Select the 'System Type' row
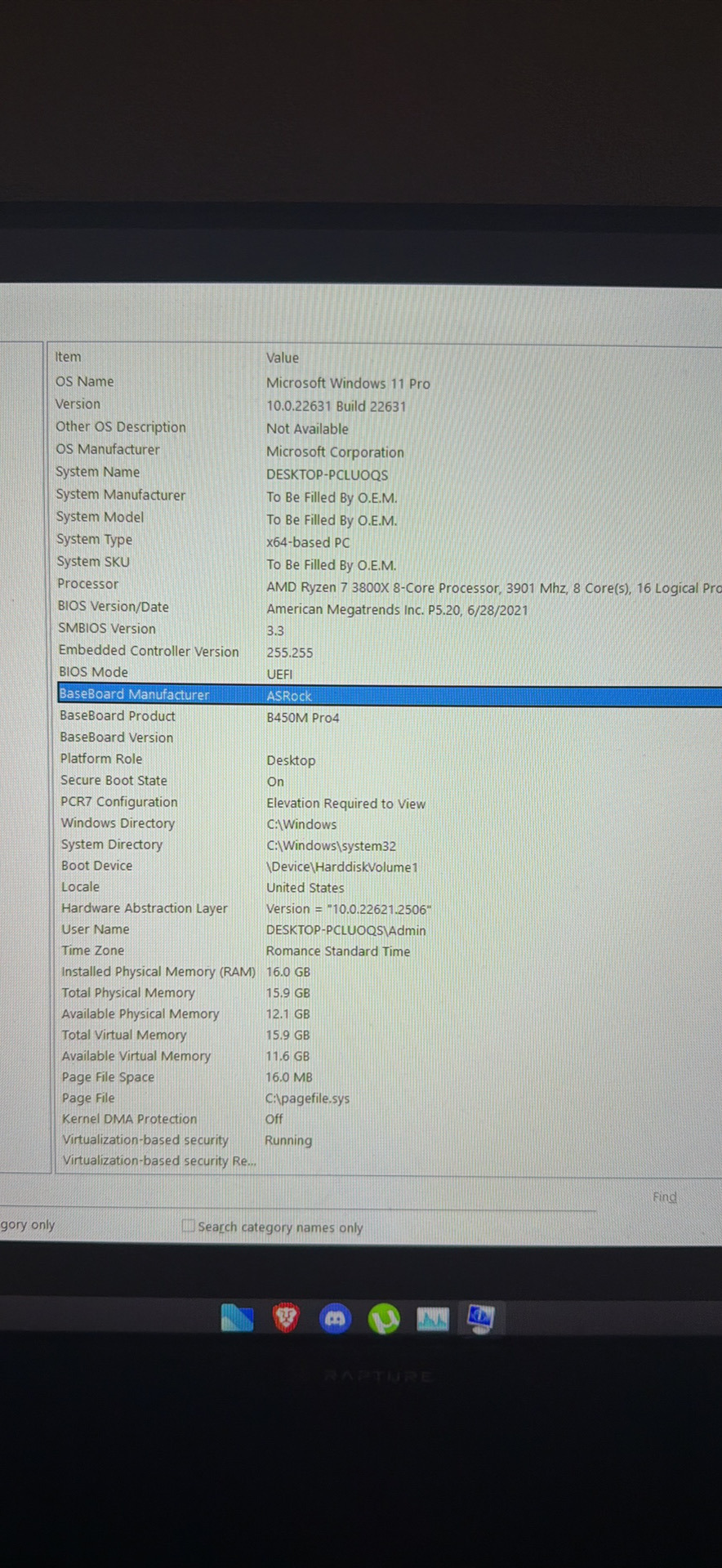722x1568 pixels. pos(388,540)
